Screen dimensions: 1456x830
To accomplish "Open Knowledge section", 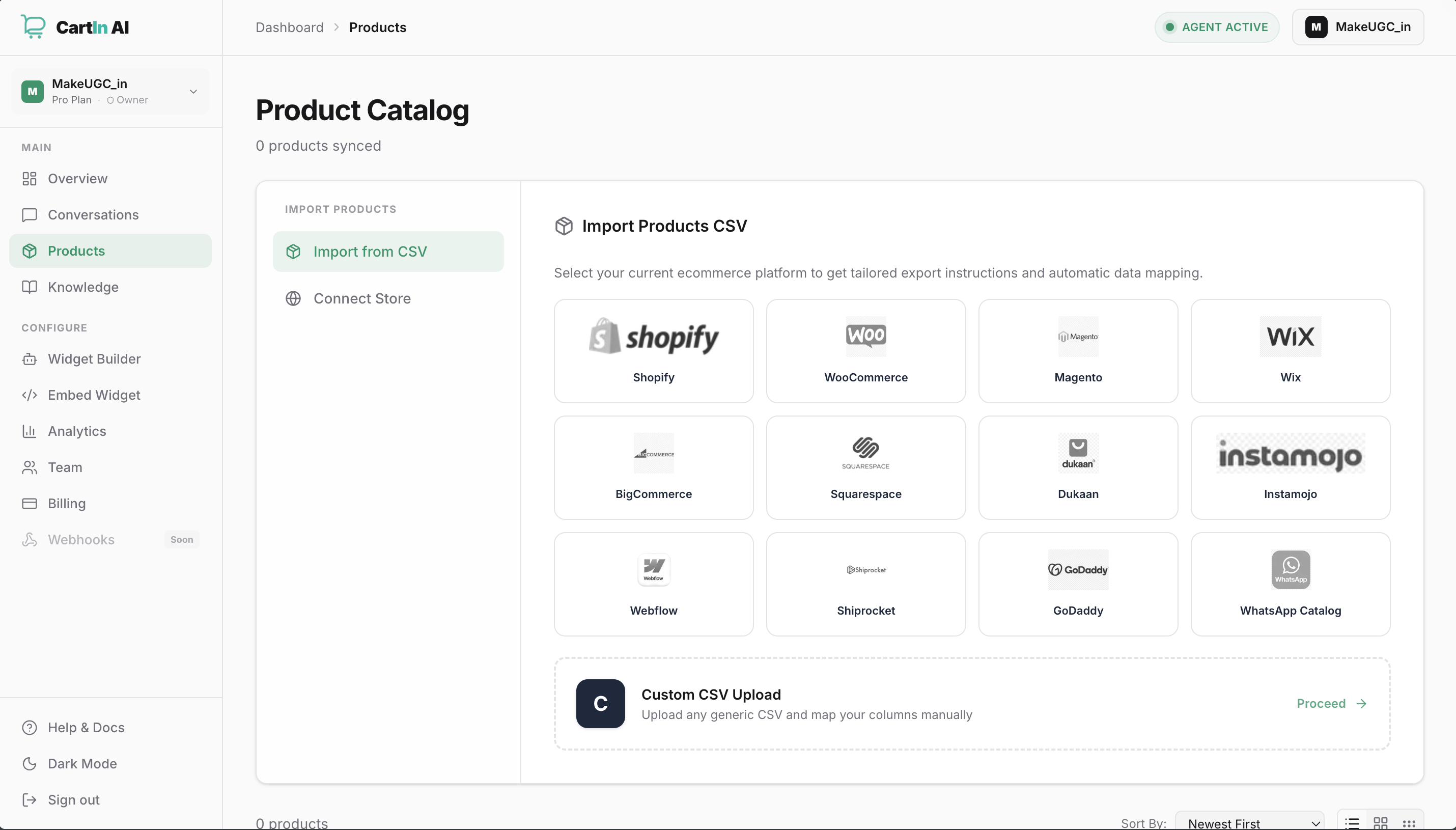I will point(110,287).
